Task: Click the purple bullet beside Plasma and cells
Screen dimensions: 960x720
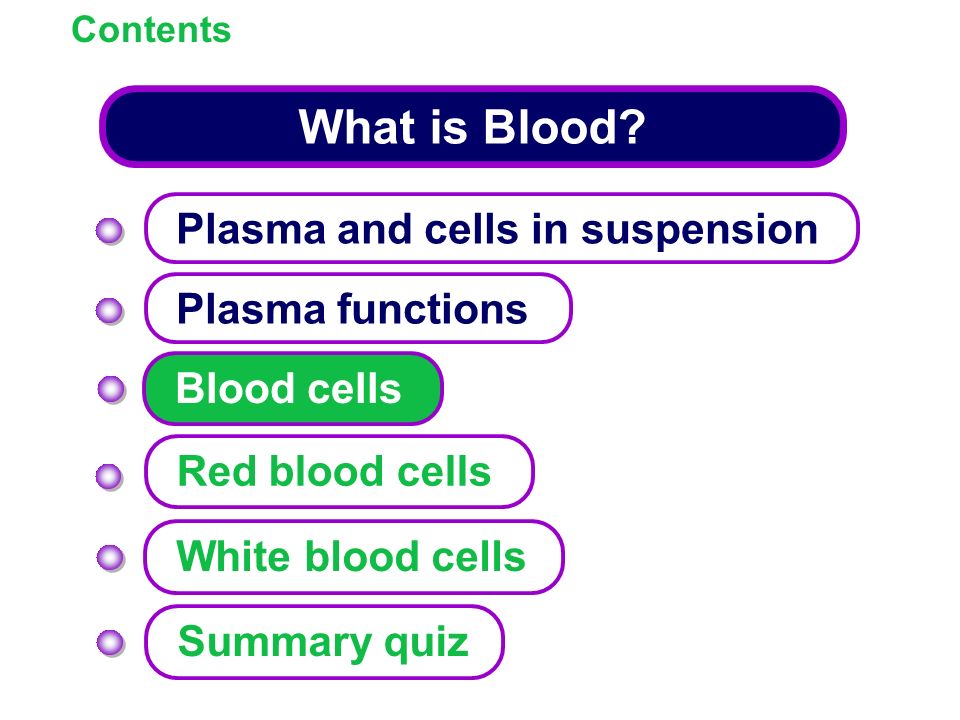Action: coord(110,231)
